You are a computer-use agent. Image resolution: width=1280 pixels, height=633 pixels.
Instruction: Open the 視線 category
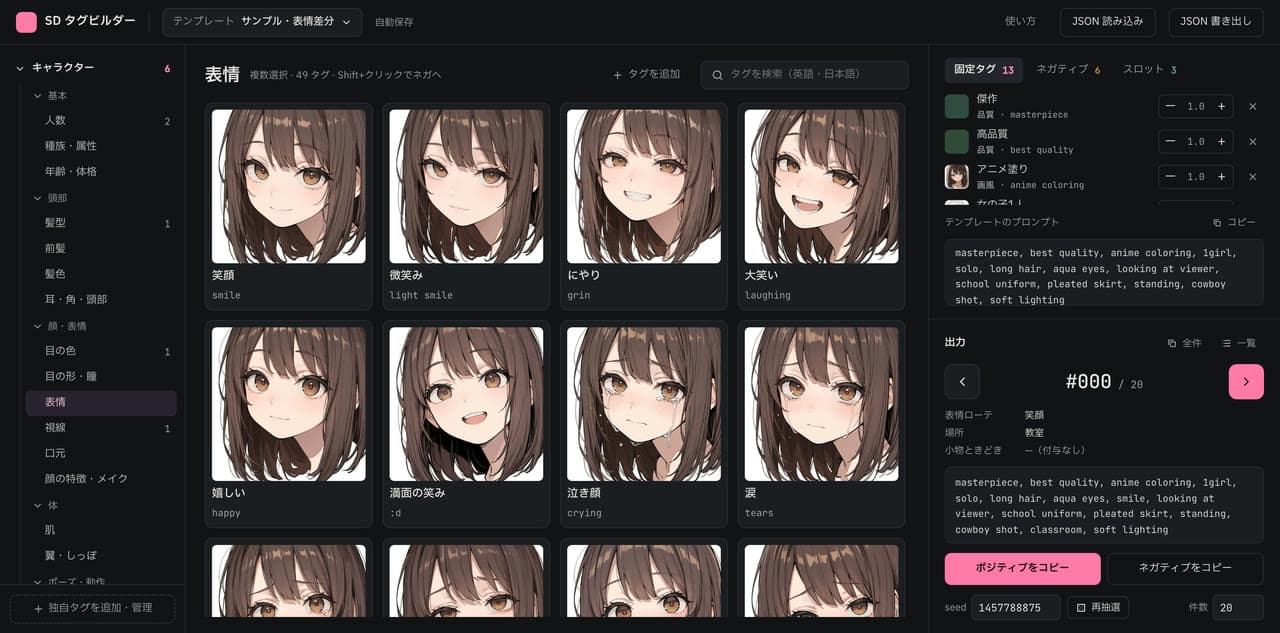click(x=101, y=428)
